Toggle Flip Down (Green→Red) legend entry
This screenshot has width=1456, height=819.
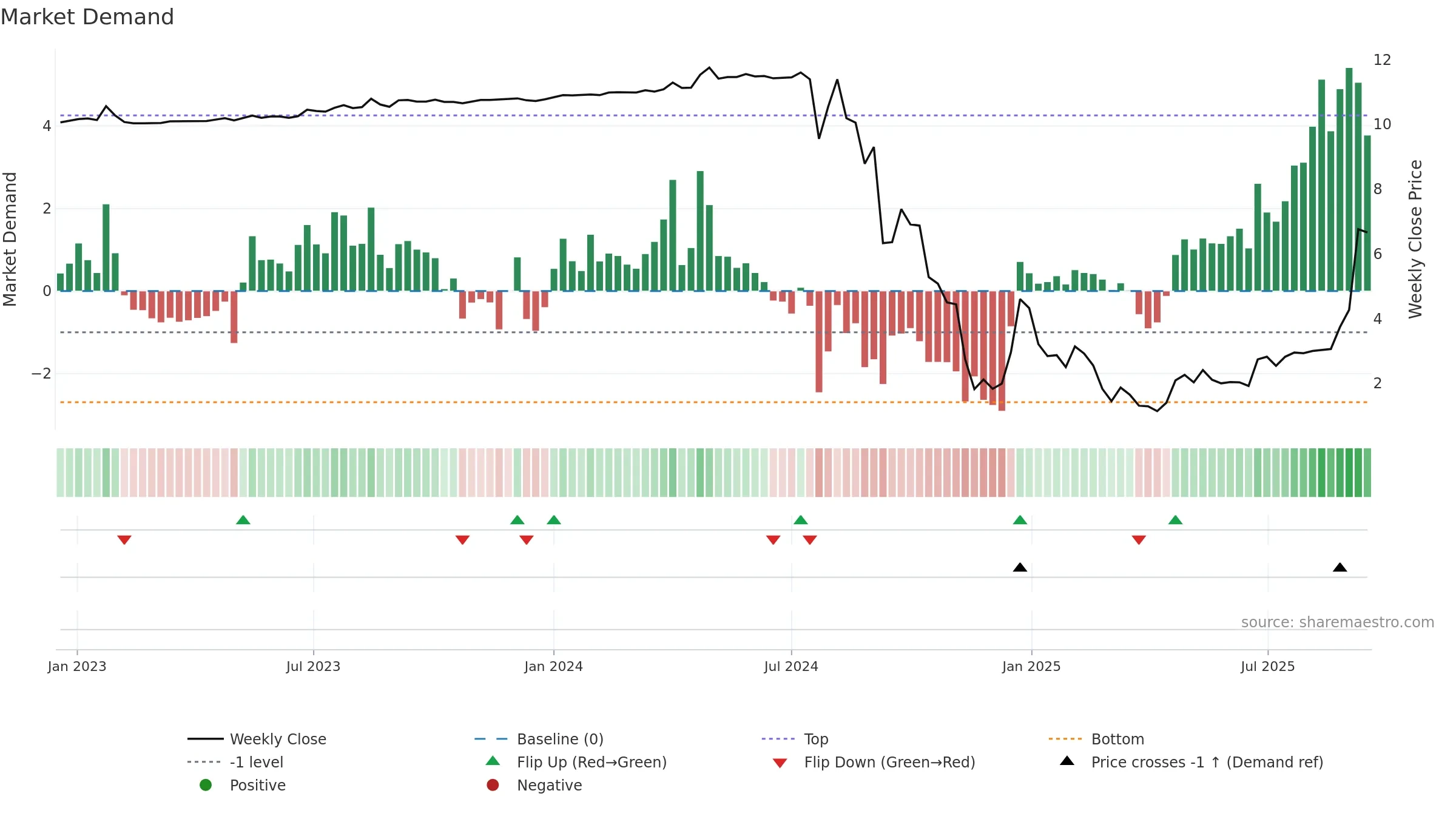[x=874, y=762]
